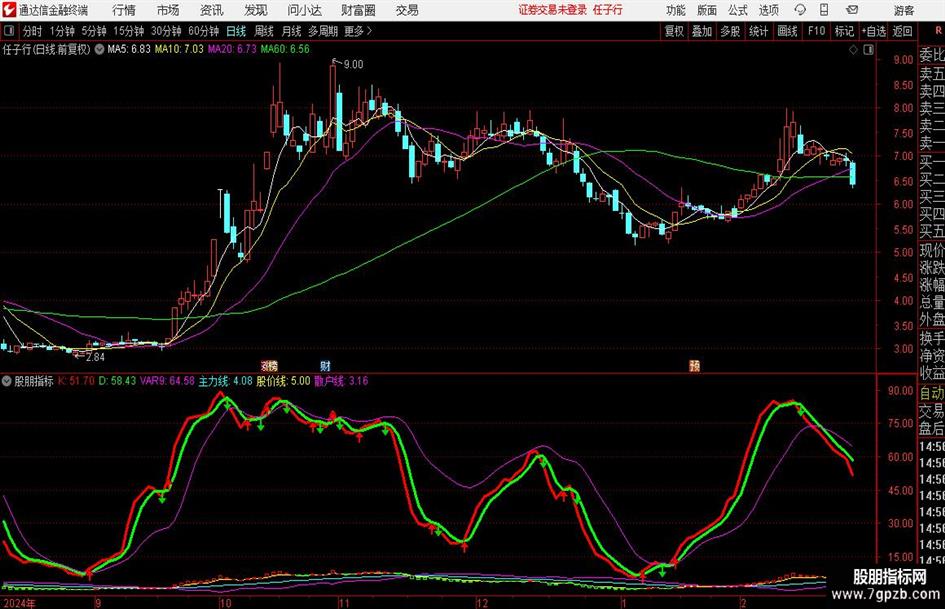Open the F10 company info button
945x609 pixels.
point(817,31)
